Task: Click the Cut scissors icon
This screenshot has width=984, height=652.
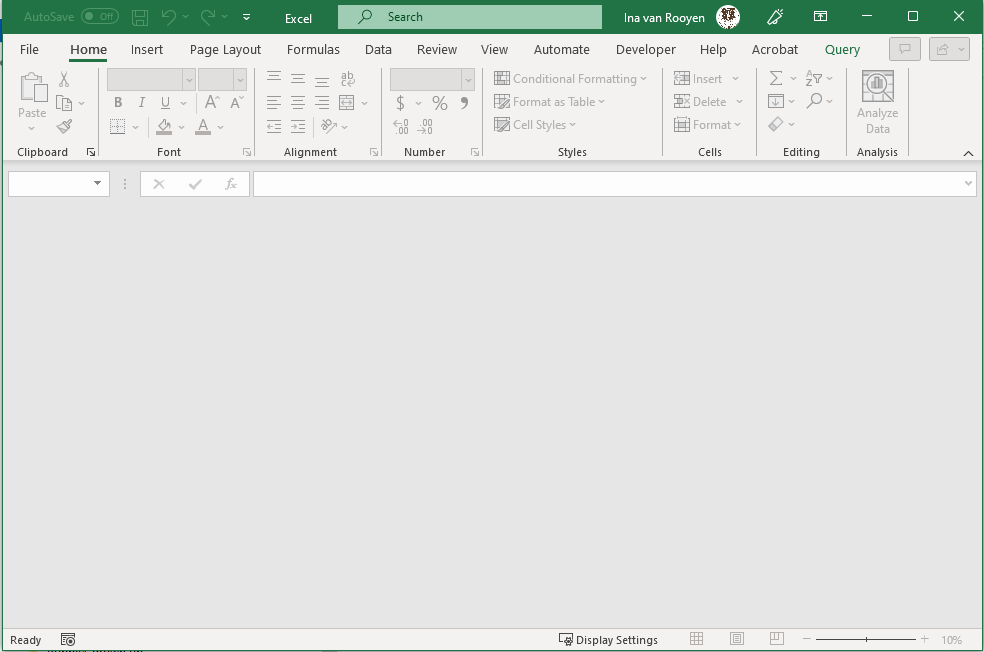Action: [65, 80]
